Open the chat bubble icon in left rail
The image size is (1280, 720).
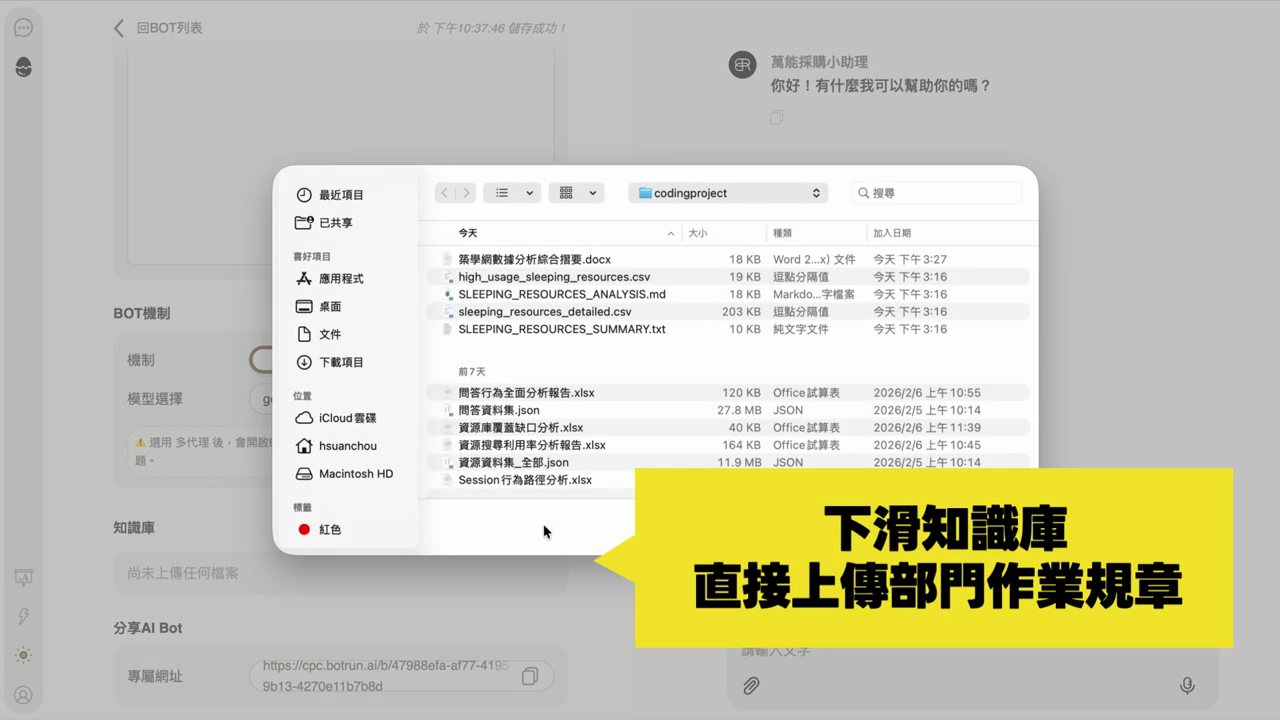24,28
